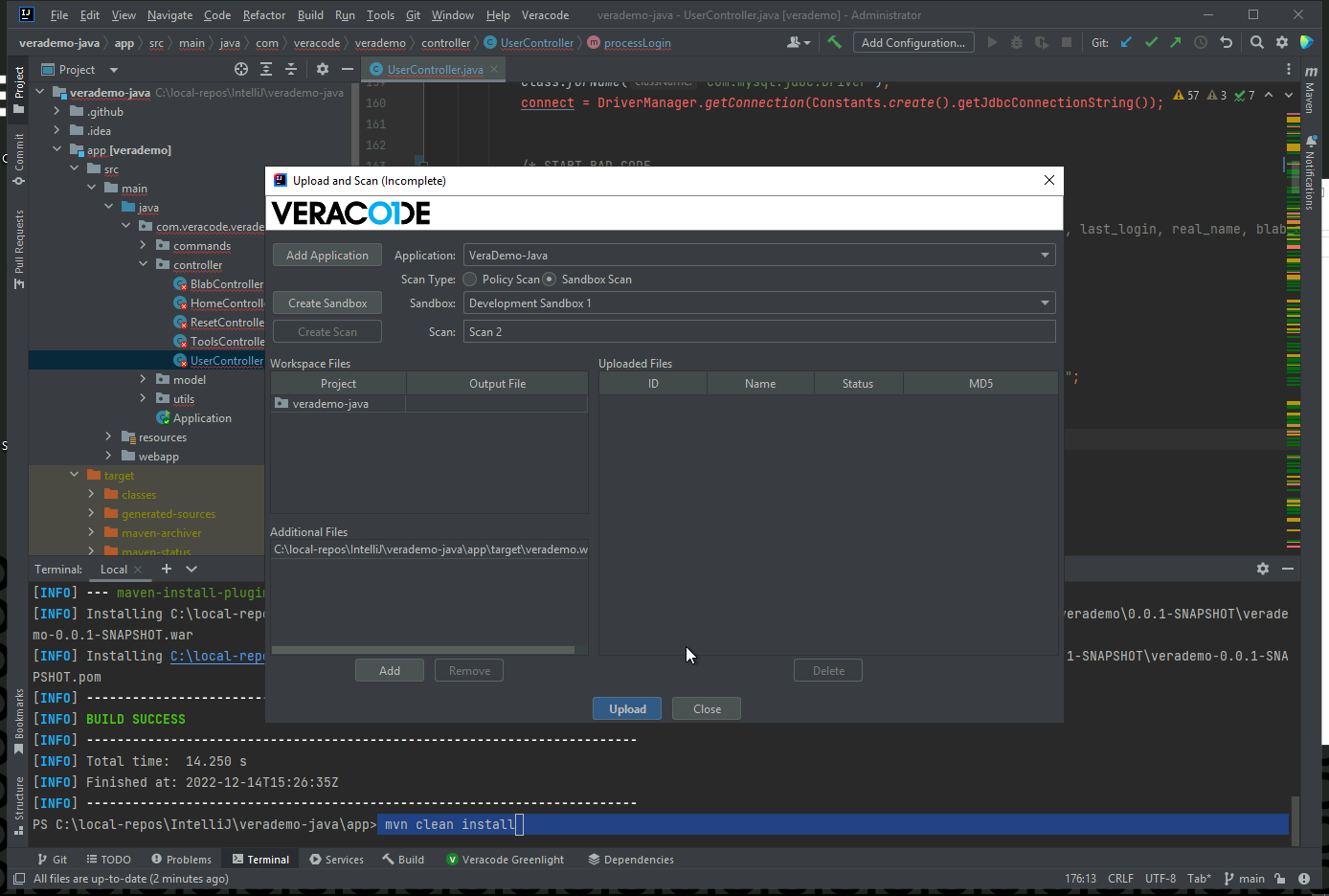Select verademo-java row in Workspace Files
Viewport: 1329px width, 896px height.
[429, 404]
